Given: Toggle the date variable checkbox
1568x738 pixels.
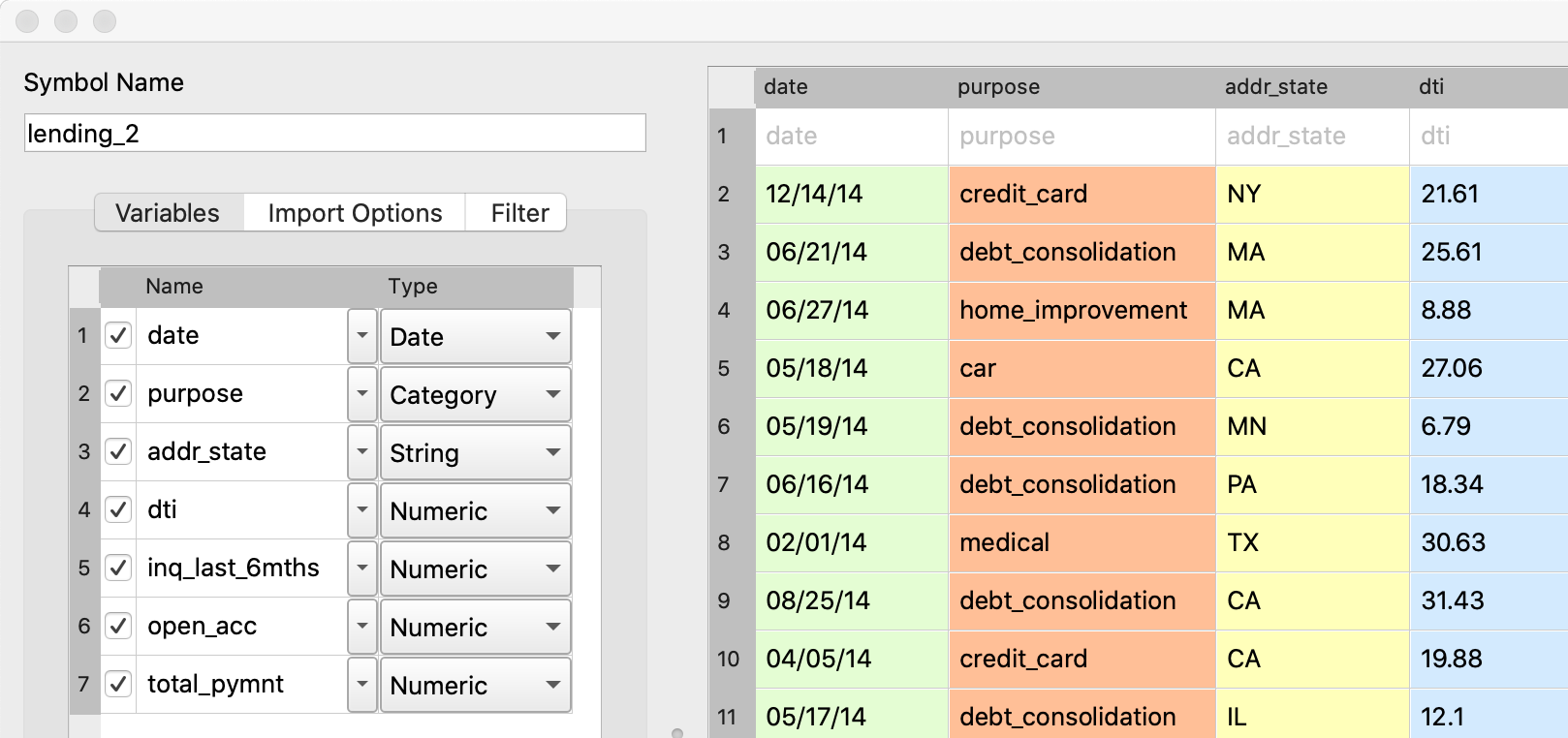Looking at the screenshot, I should pos(118,335).
